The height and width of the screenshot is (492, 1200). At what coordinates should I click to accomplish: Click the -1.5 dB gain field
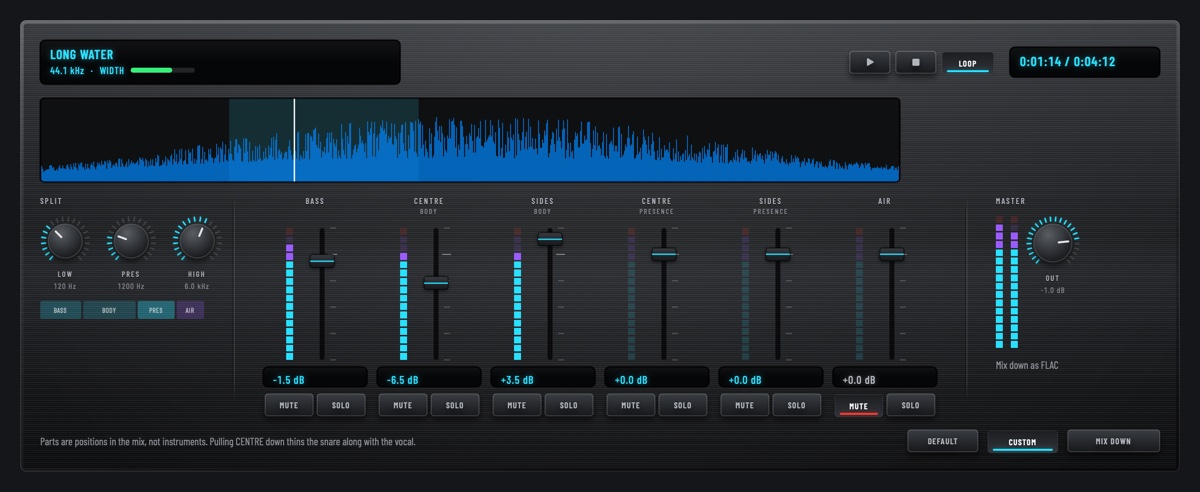click(x=315, y=379)
